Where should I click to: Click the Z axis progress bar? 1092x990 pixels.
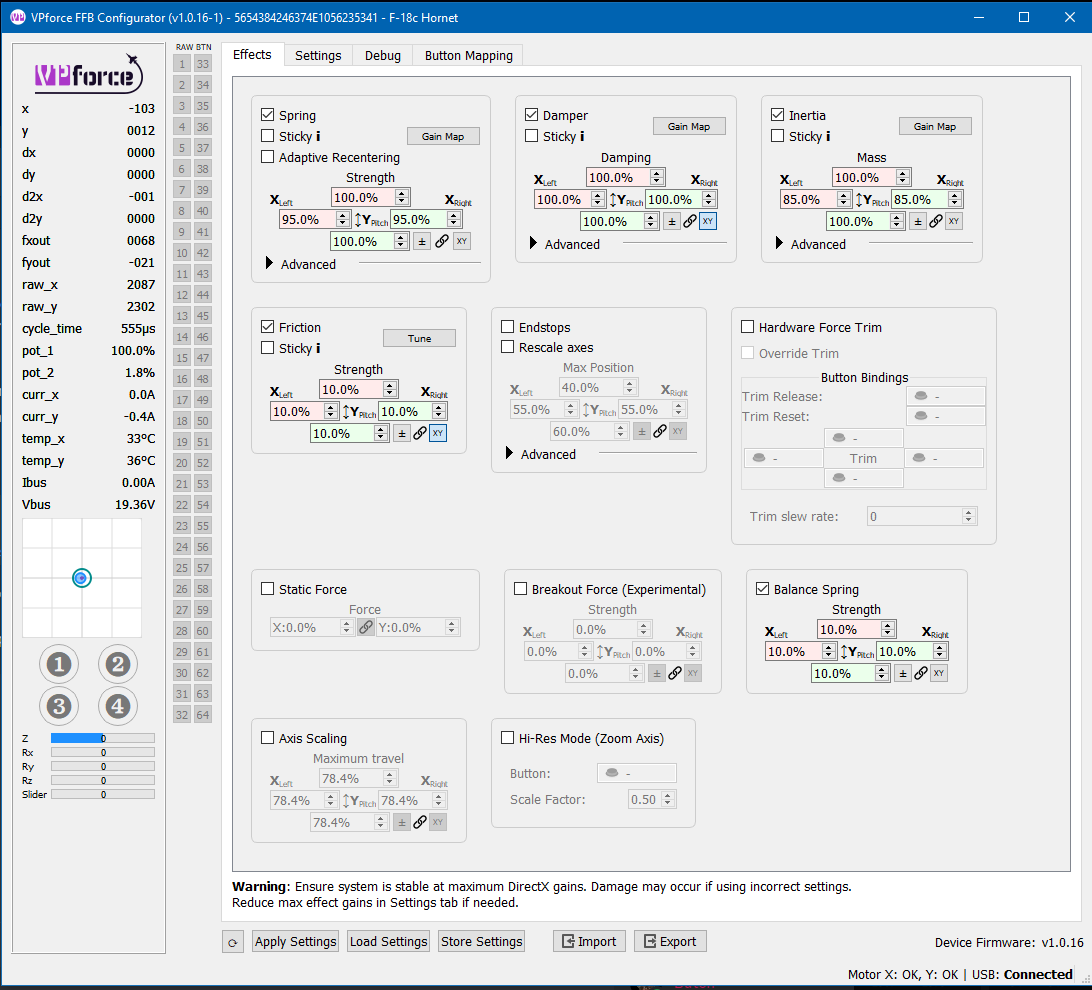102,738
